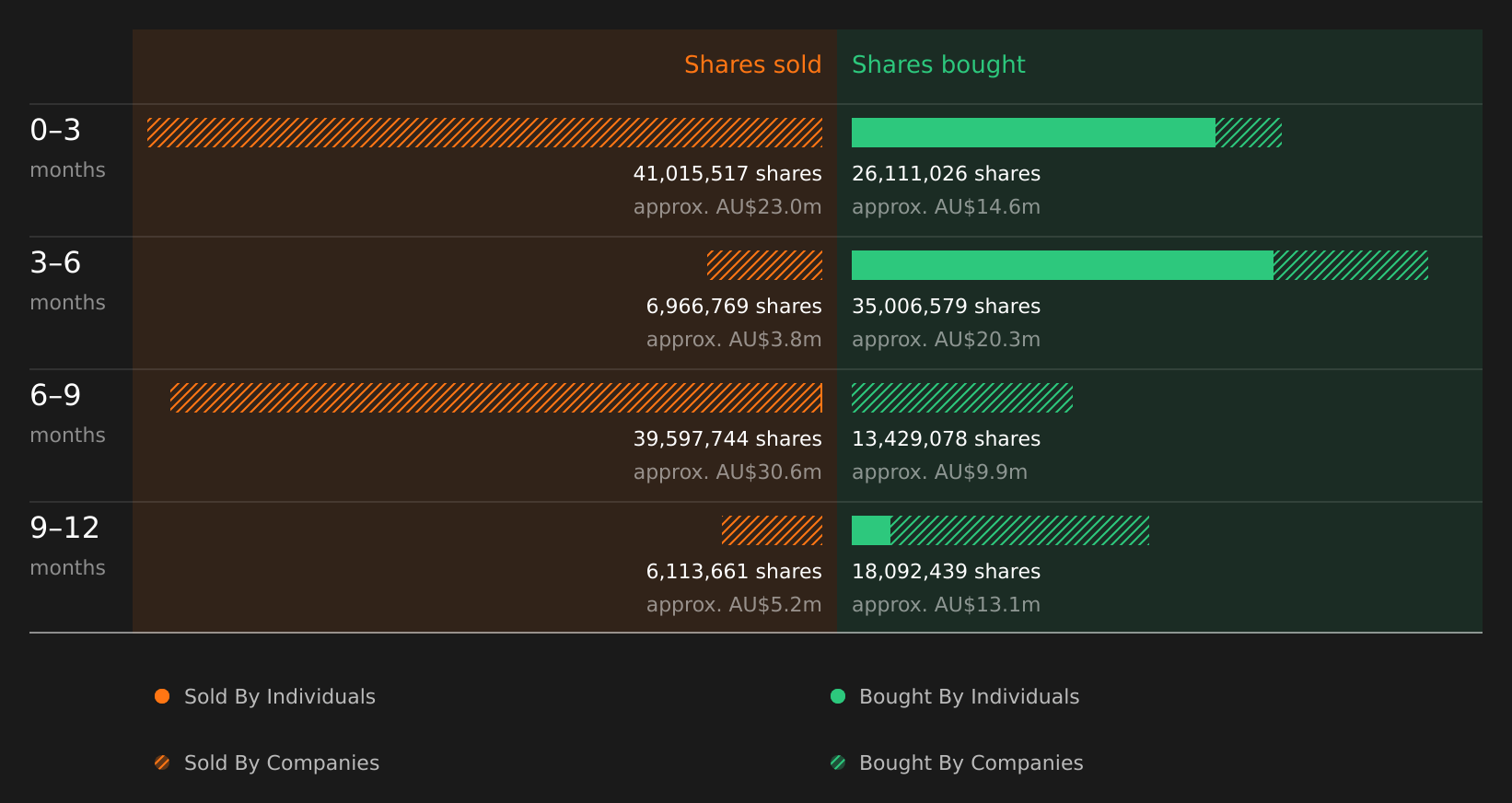Click the Bought By Individuals green dot

pyautogui.click(x=838, y=696)
